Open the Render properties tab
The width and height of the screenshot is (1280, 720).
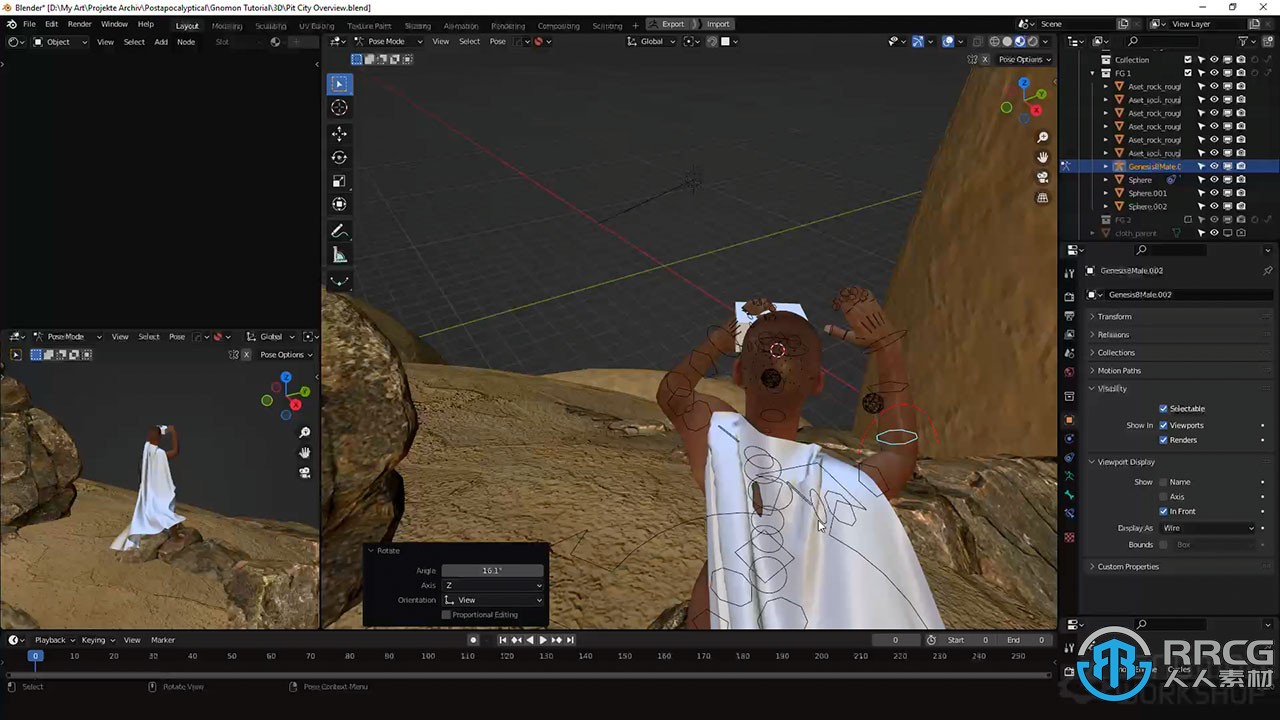pos(1069,297)
